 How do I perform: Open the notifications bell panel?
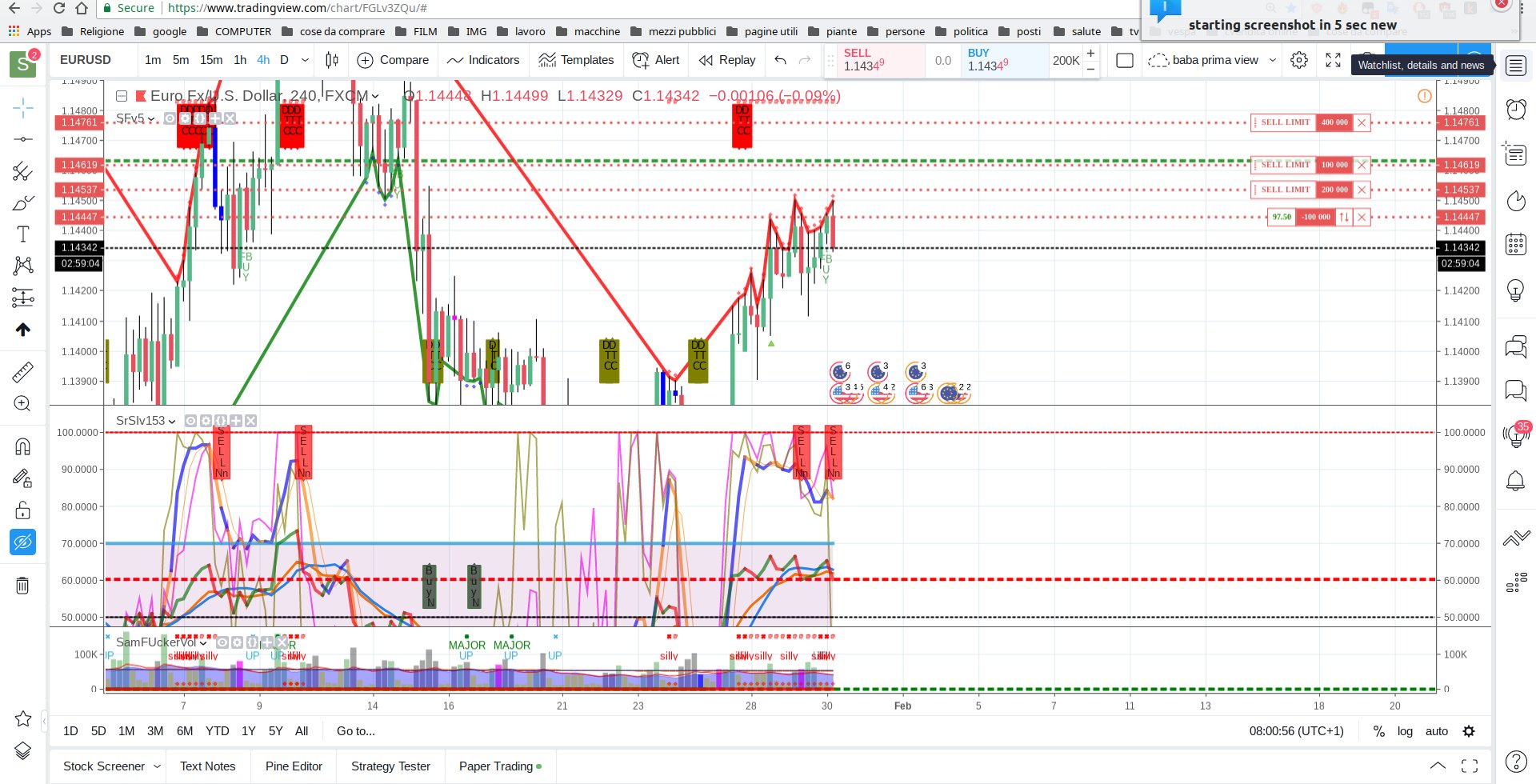tap(1516, 481)
